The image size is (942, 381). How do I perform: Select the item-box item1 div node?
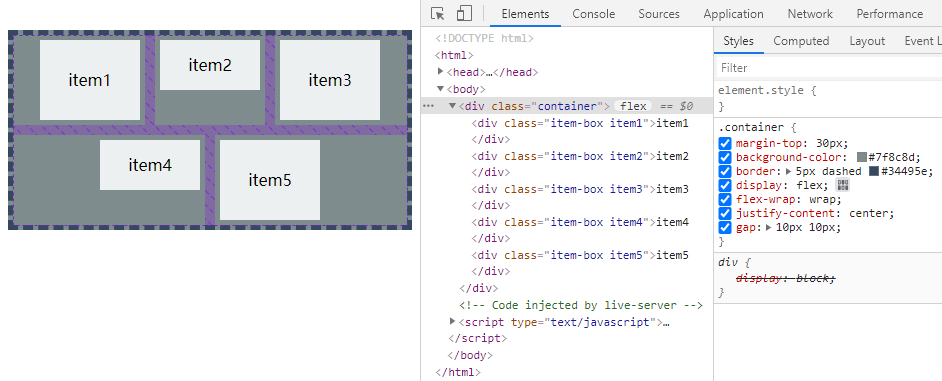(580, 123)
